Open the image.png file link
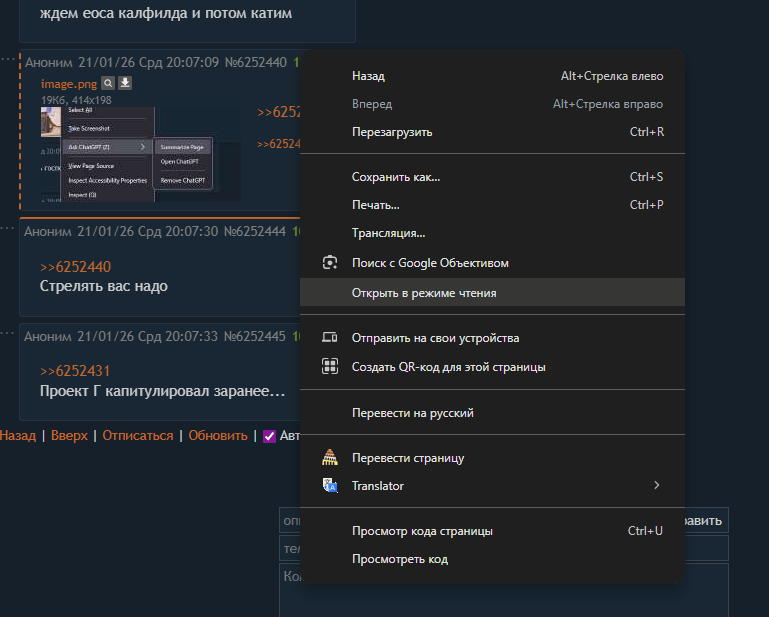 click(x=69, y=84)
